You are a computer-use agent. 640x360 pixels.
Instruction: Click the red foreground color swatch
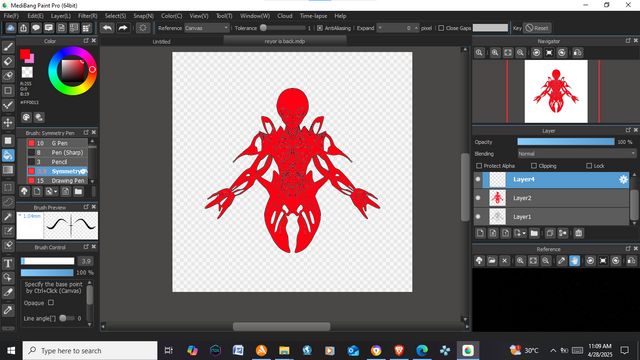24,53
